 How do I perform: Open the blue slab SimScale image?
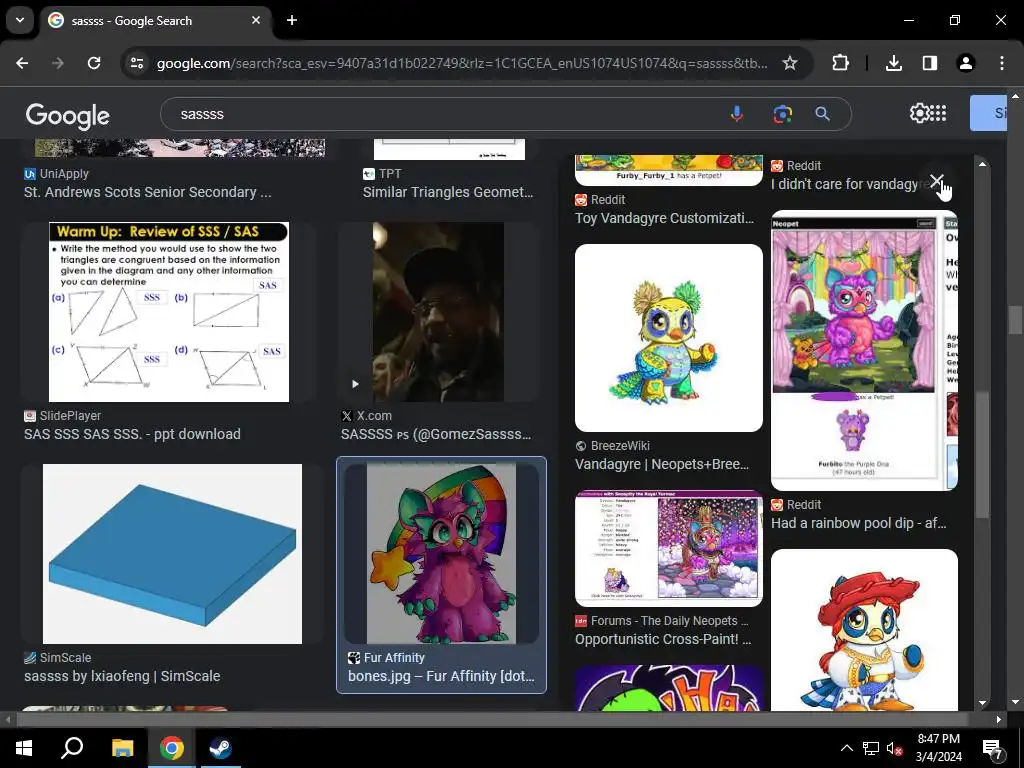(172, 554)
